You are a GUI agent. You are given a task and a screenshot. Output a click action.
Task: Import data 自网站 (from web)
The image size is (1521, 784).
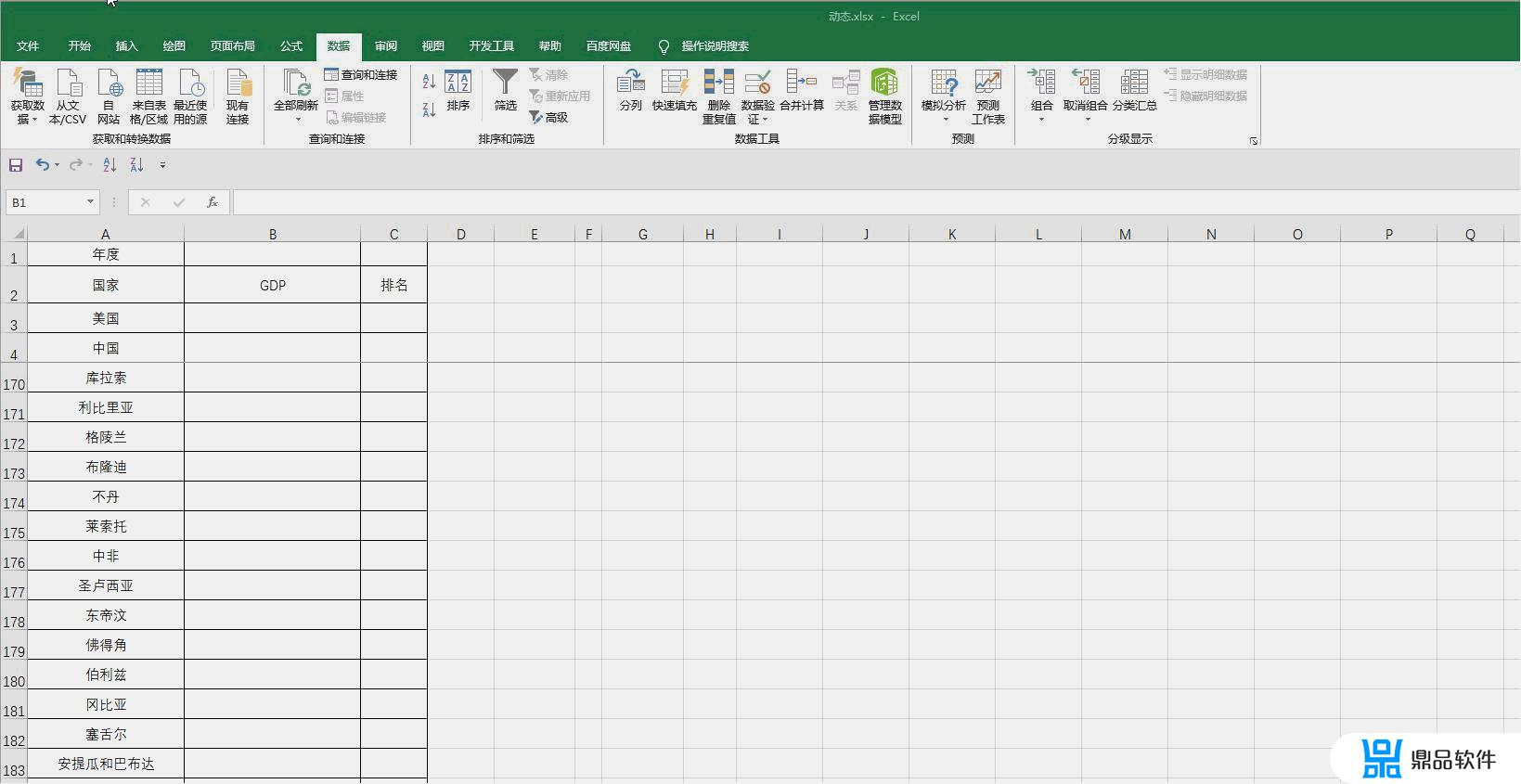(x=109, y=96)
